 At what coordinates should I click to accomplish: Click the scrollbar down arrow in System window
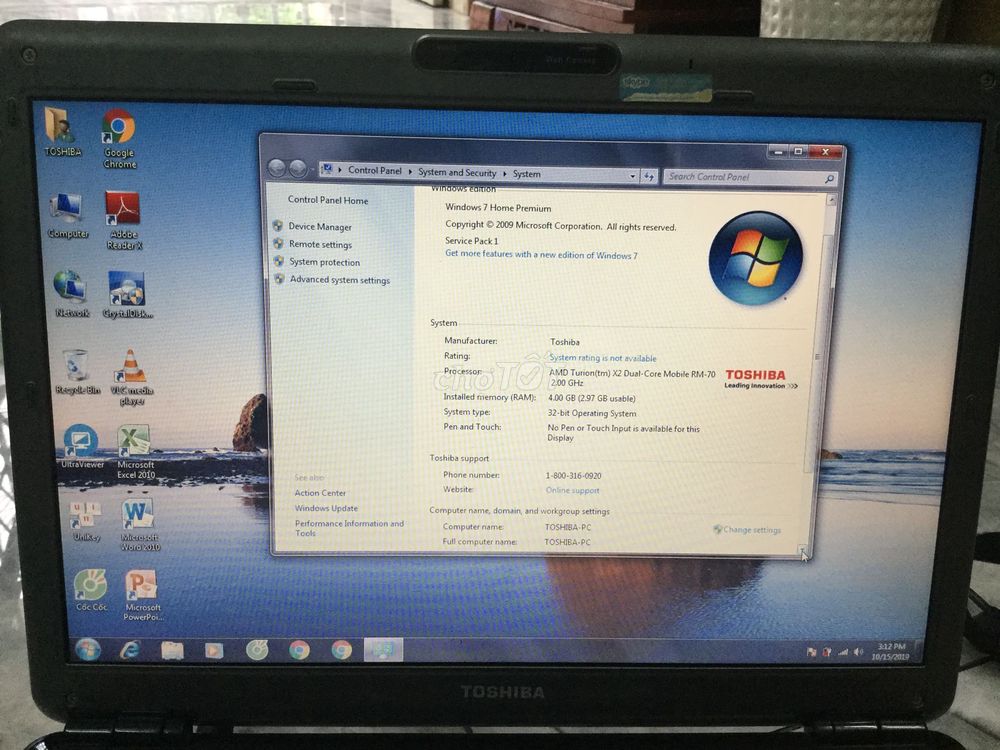pyautogui.click(x=803, y=548)
